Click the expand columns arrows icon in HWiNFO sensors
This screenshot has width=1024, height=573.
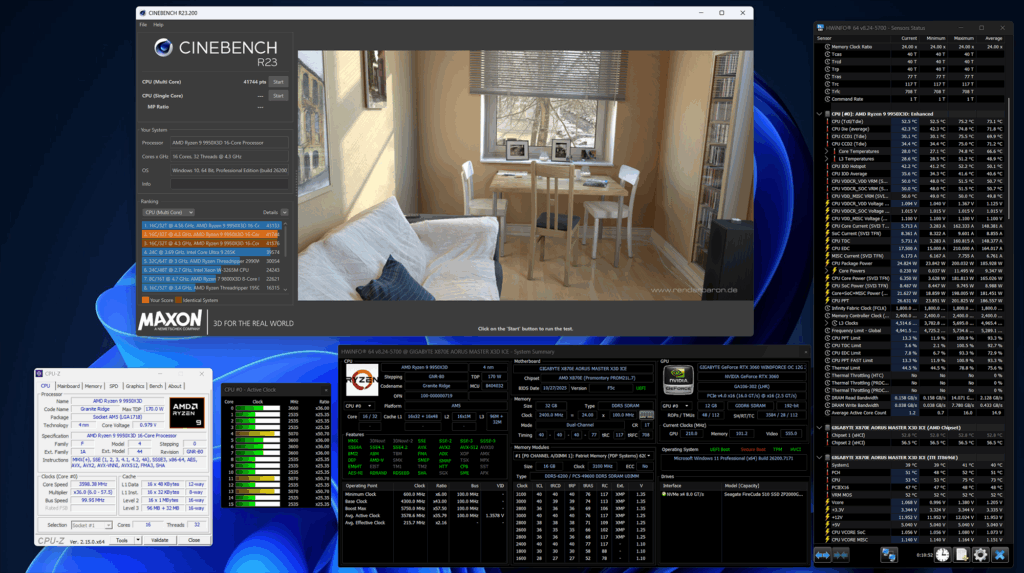pos(824,554)
